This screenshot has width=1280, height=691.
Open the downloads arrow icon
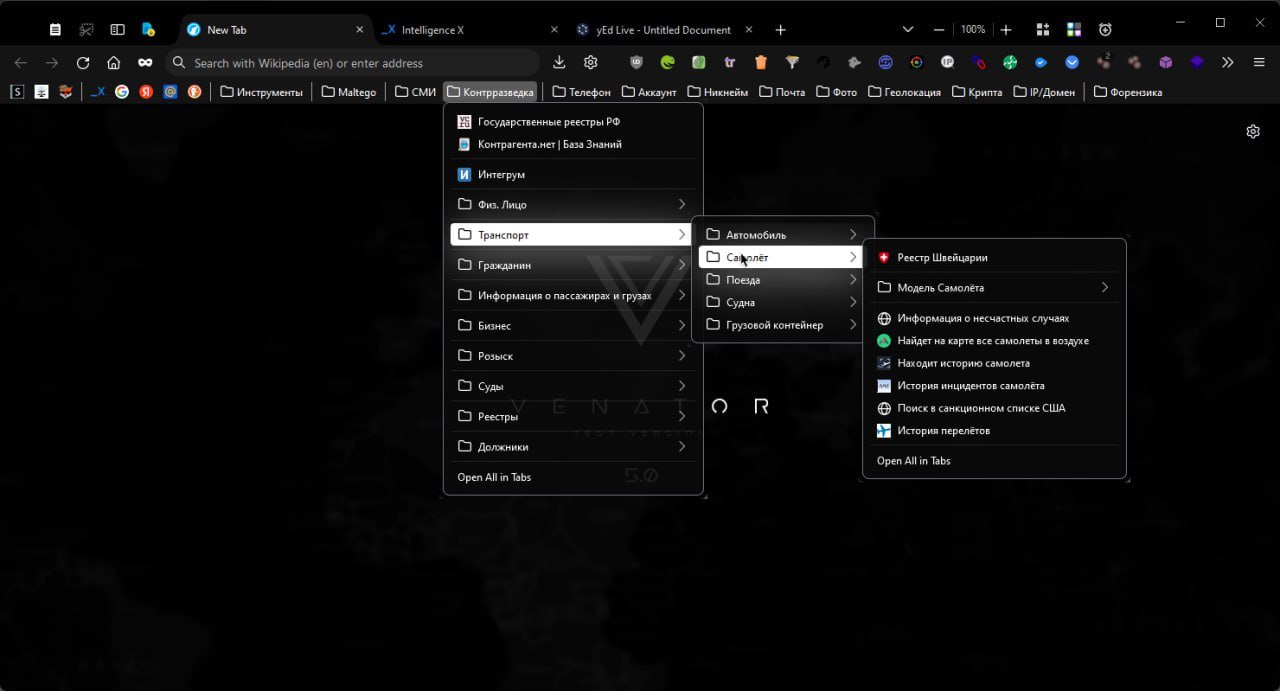pos(559,62)
